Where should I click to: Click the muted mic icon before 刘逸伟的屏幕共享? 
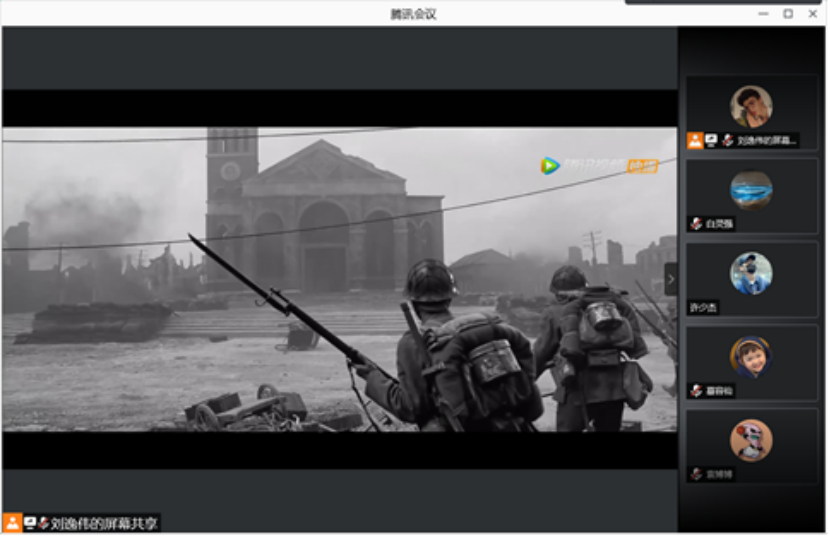(x=44, y=523)
